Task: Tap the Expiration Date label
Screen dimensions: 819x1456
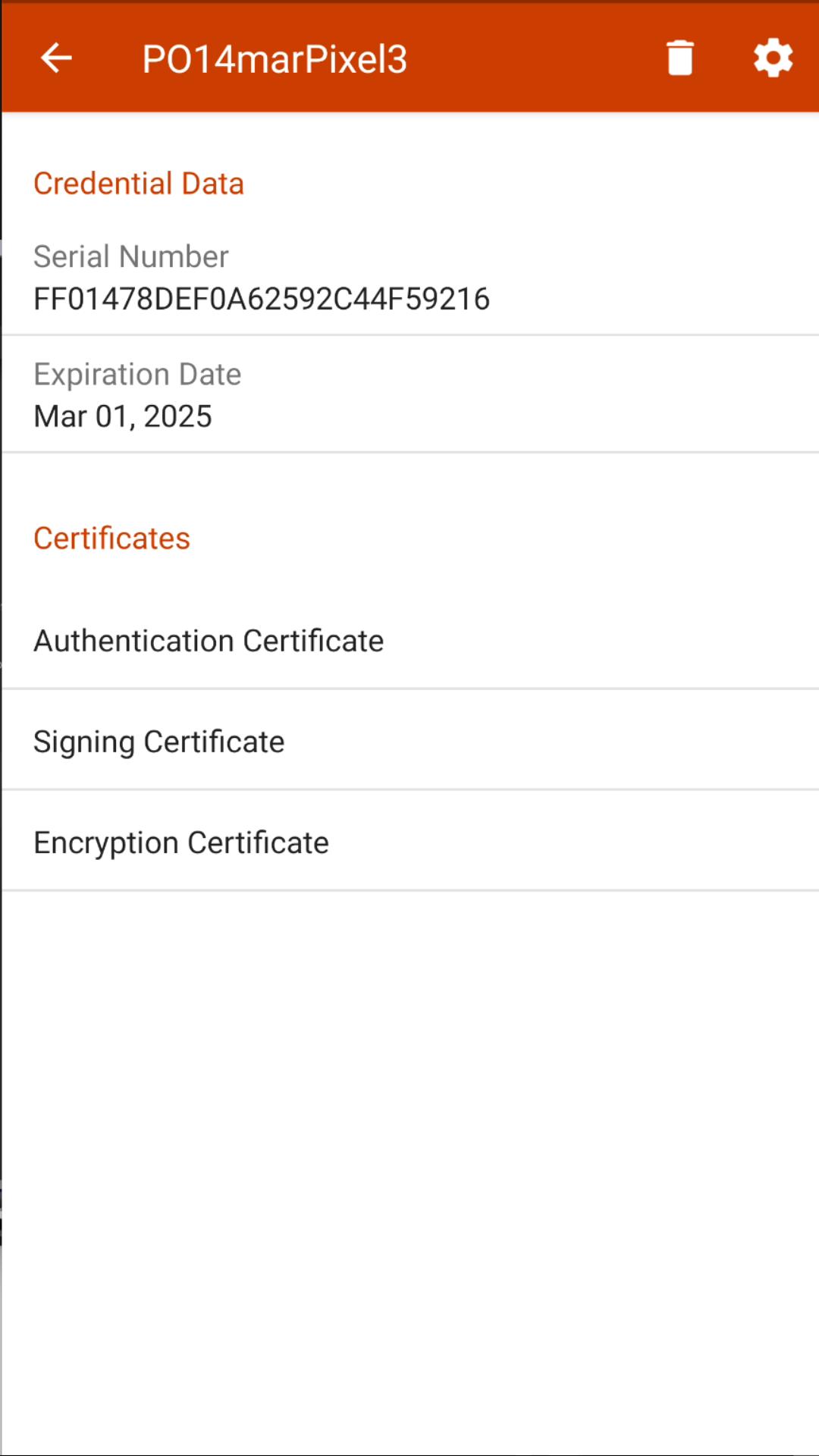Action: (x=137, y=374)
